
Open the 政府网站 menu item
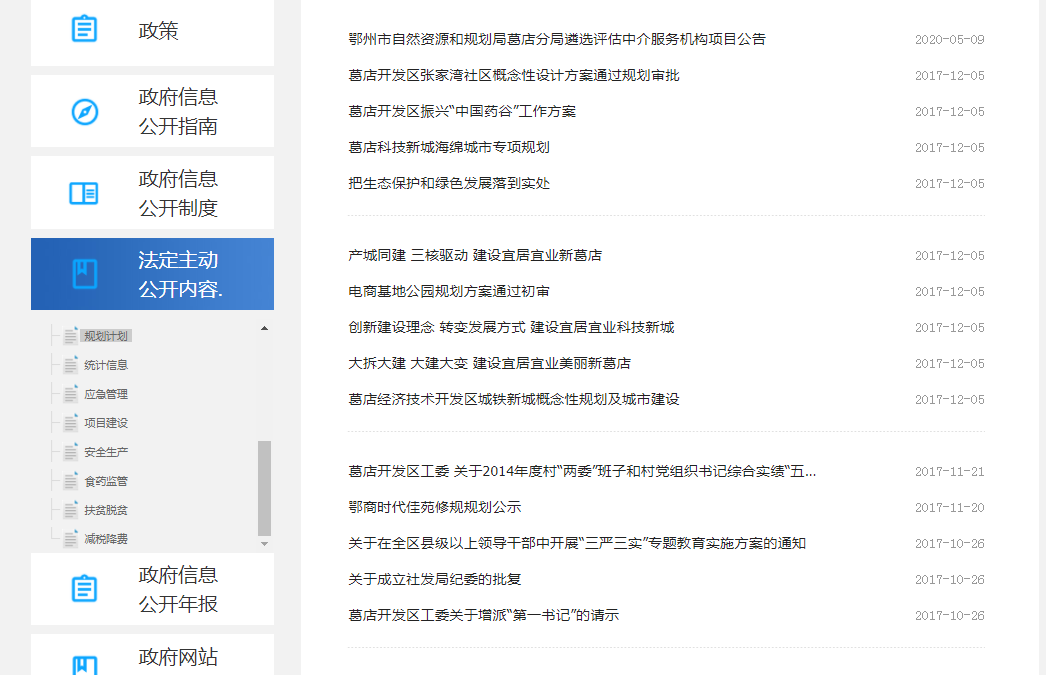pos(152,655)
